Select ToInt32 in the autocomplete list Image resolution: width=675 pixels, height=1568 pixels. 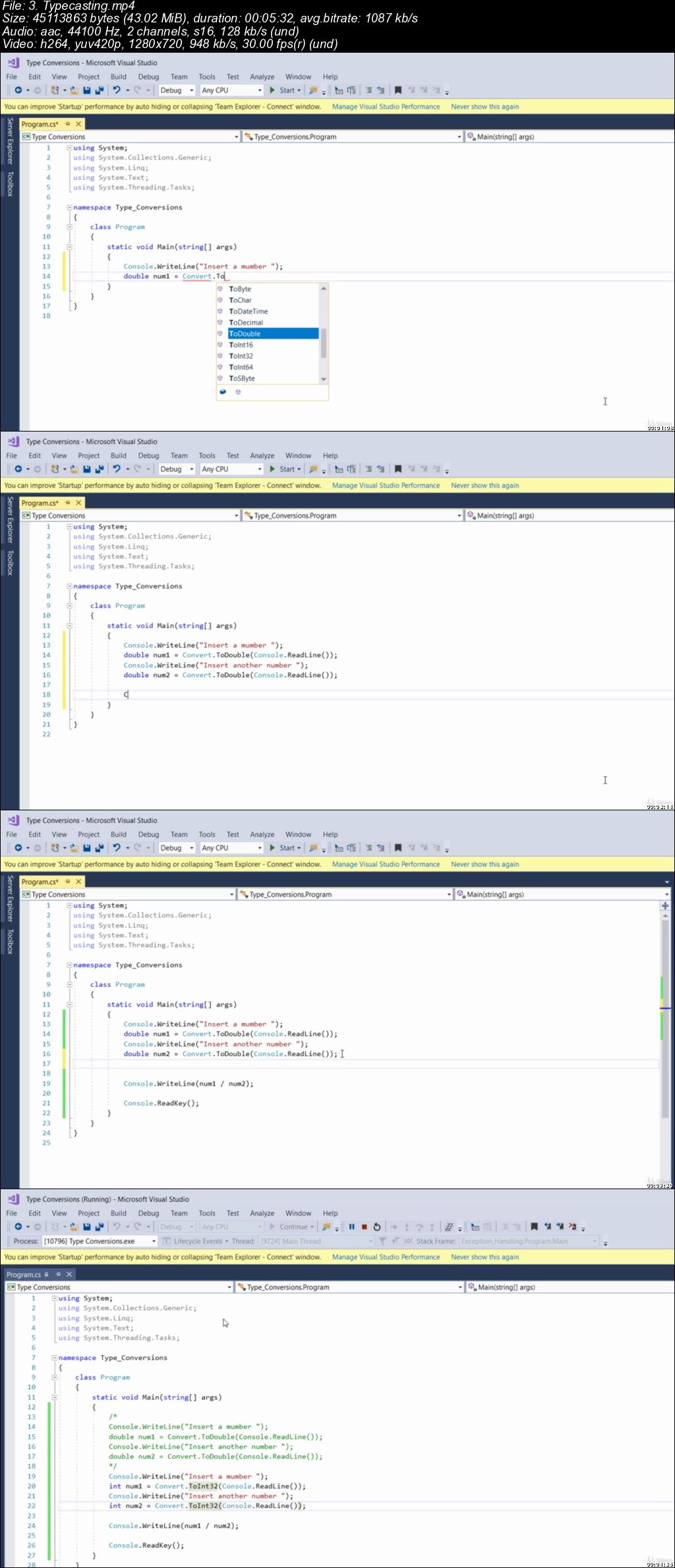(241, 356)
